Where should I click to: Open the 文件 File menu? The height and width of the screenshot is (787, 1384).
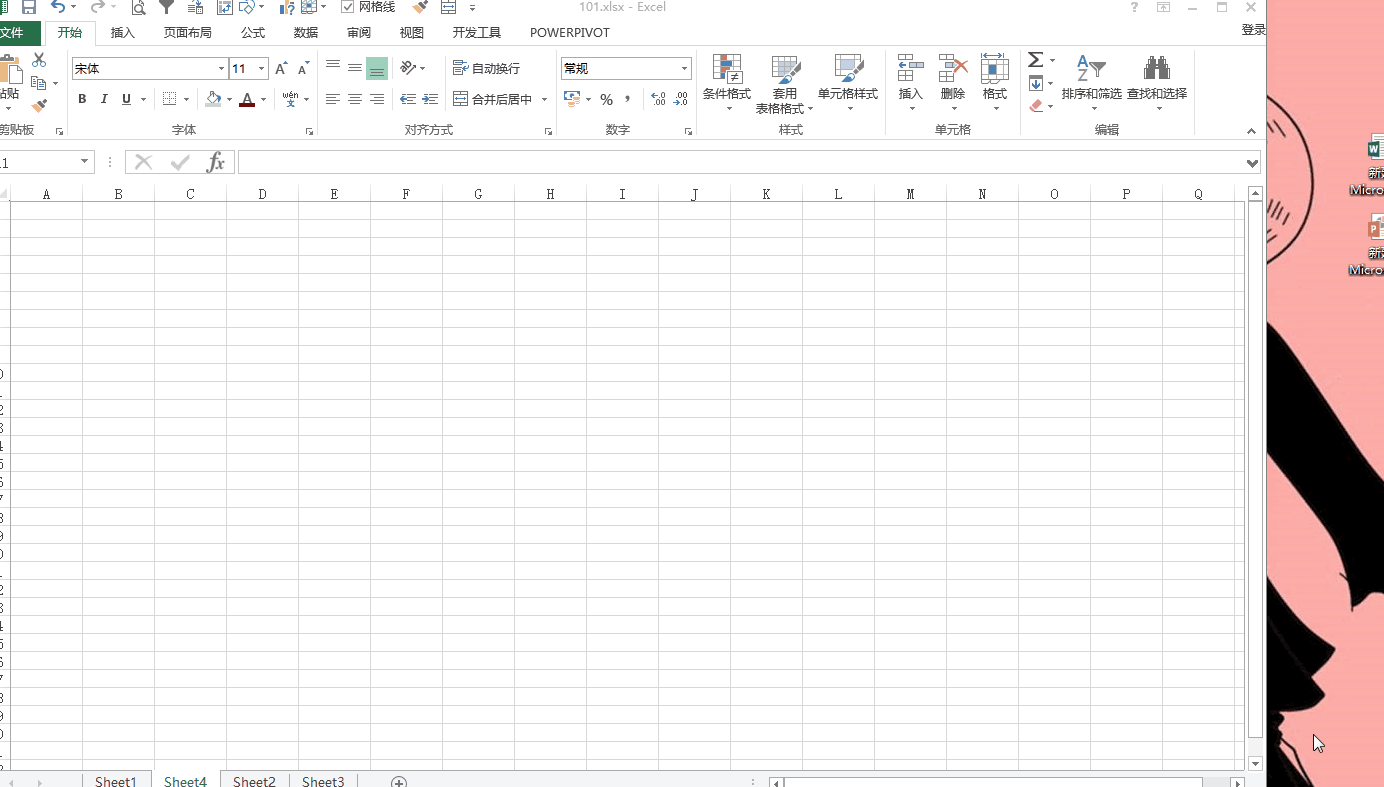[11, 33]
